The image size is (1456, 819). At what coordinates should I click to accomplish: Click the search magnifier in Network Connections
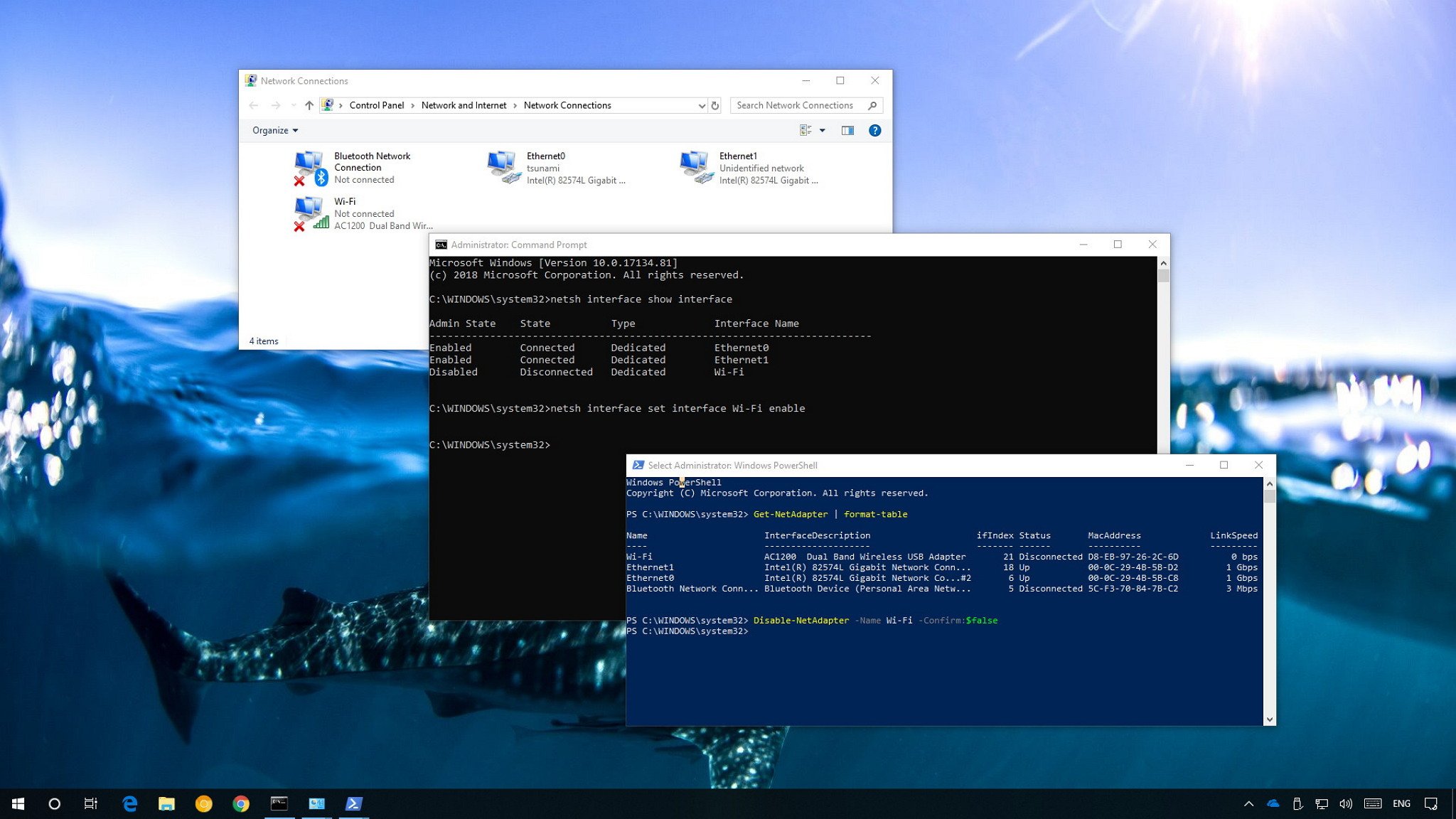click(872, 105)
